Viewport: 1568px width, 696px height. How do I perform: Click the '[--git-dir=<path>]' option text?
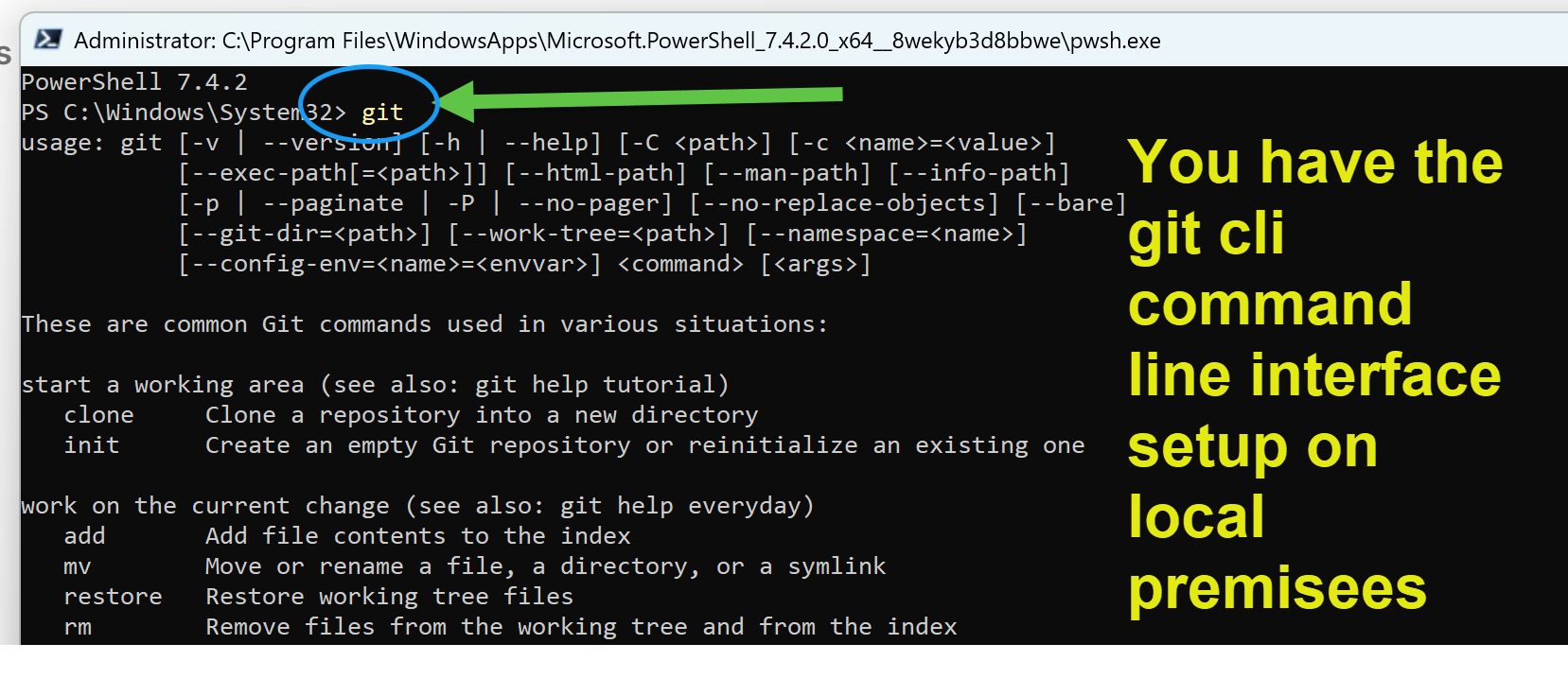tap(305, 234)
